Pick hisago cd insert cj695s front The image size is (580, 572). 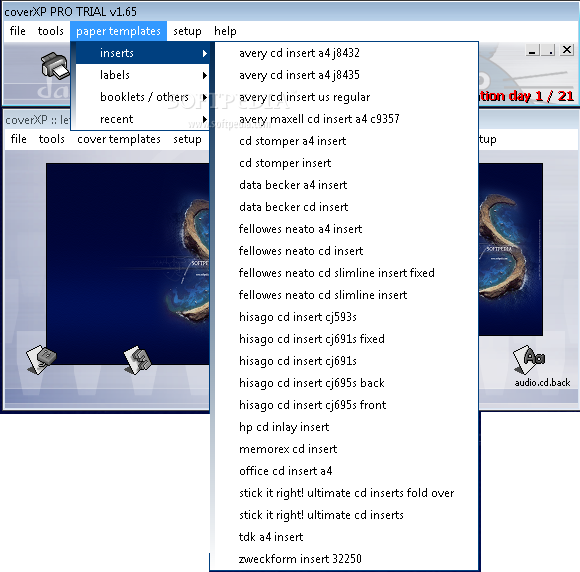point(346,405)
